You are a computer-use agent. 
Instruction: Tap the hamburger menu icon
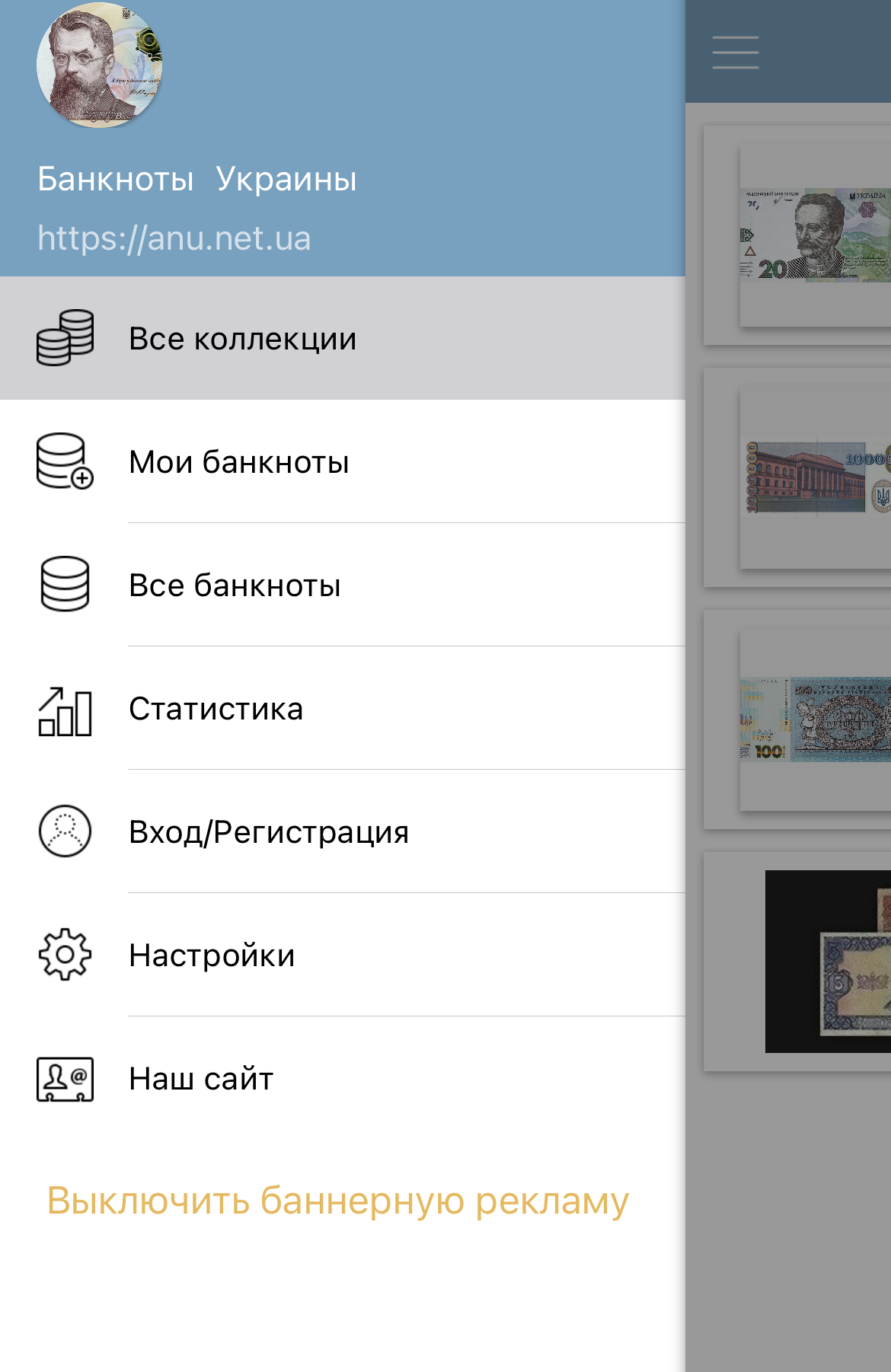(x=735, y=53)
